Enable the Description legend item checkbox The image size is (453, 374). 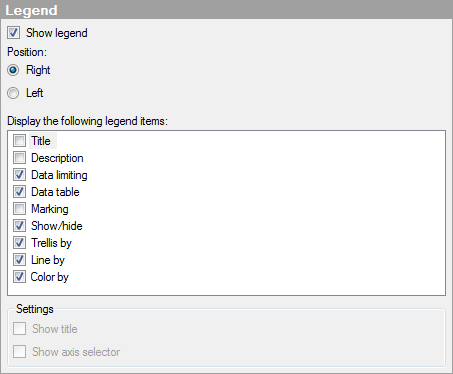tap(19, 158)
